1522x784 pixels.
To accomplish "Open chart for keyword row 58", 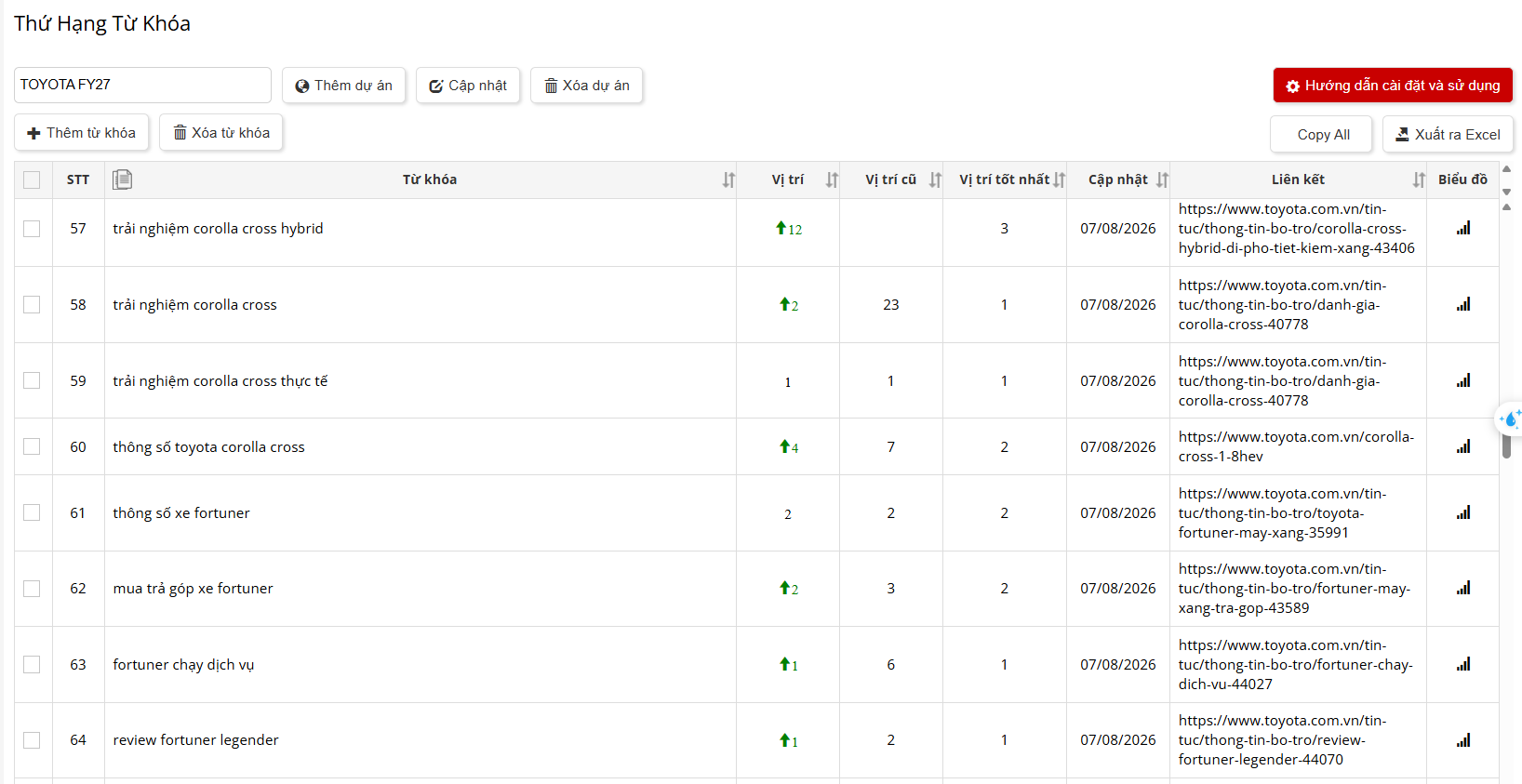I will [x=1463, y=304].
